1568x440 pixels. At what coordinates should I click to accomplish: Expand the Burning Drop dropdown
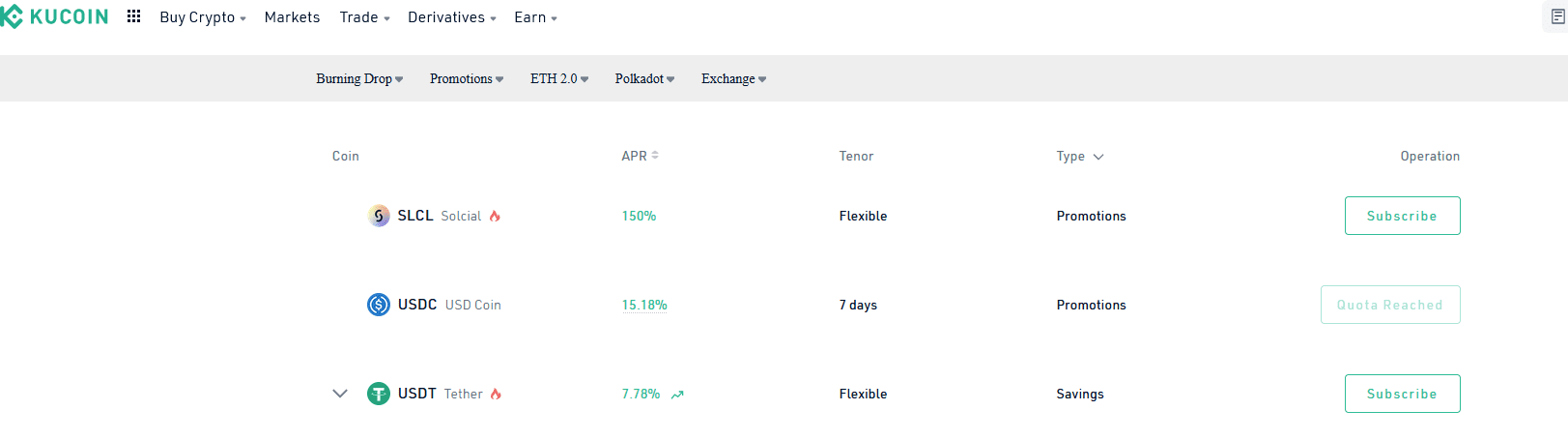(359, 79)
